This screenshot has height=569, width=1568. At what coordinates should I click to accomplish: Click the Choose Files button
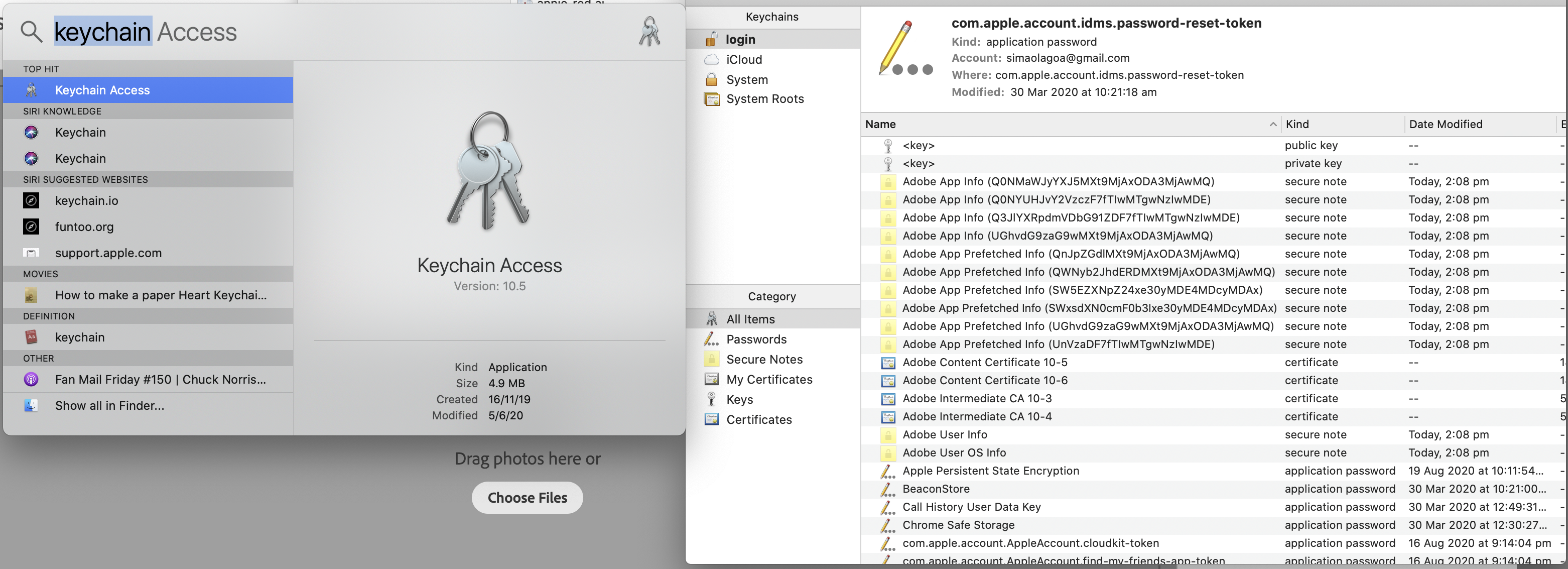(527, 498)
